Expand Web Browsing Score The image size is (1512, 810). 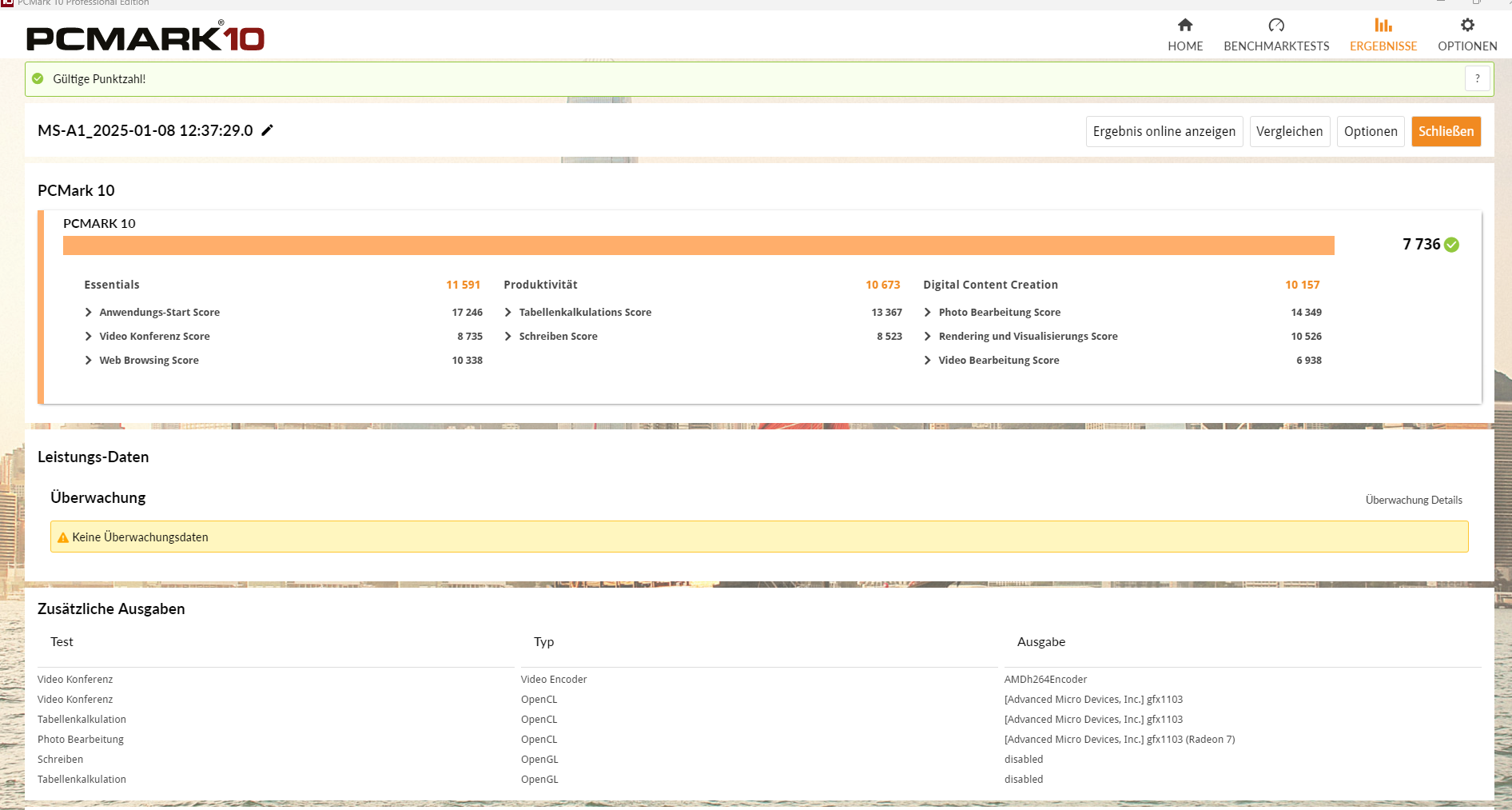[x=89, y=361]
